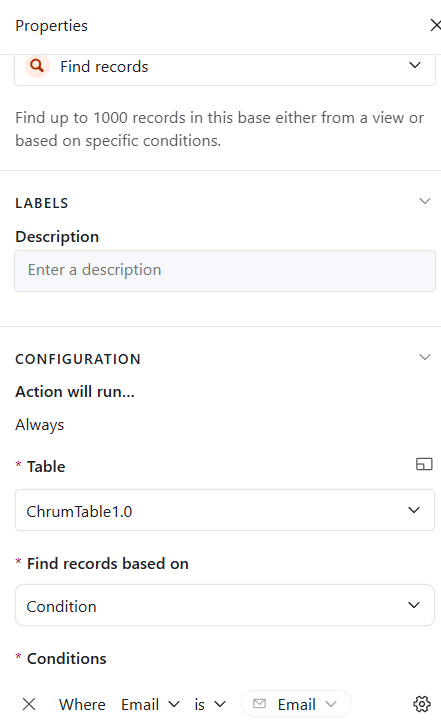Collapse the LABELS section
Image resolution: width=441 pixels, height=727 pixels.
pyautogui.click(x=425, y=201)
